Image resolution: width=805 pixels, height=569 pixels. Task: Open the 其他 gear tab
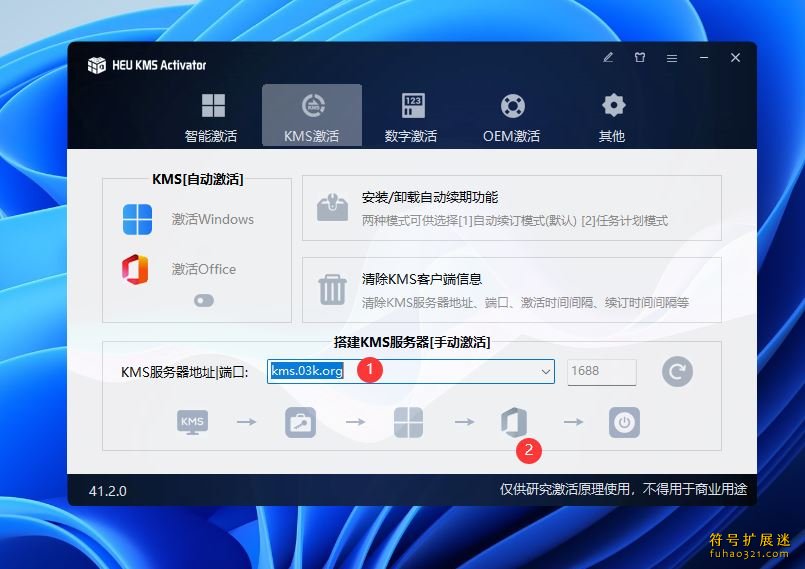[612, 116]
